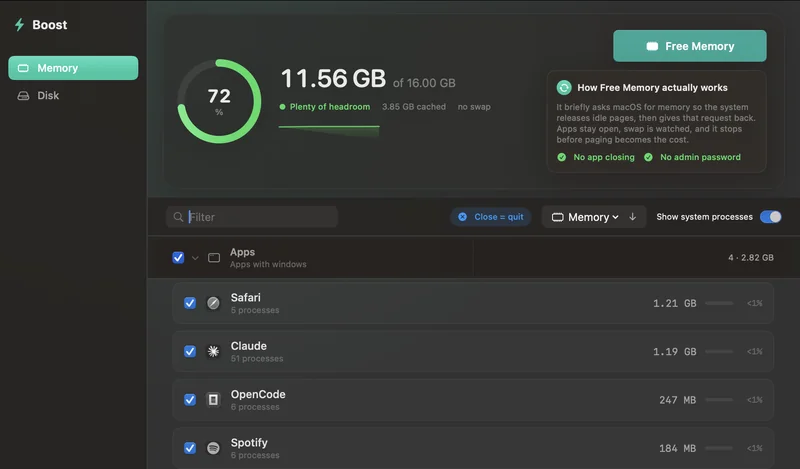The image size is (800, 469).
Task: Uncheck the Spotify checkbox
Action: coord(190,448)
